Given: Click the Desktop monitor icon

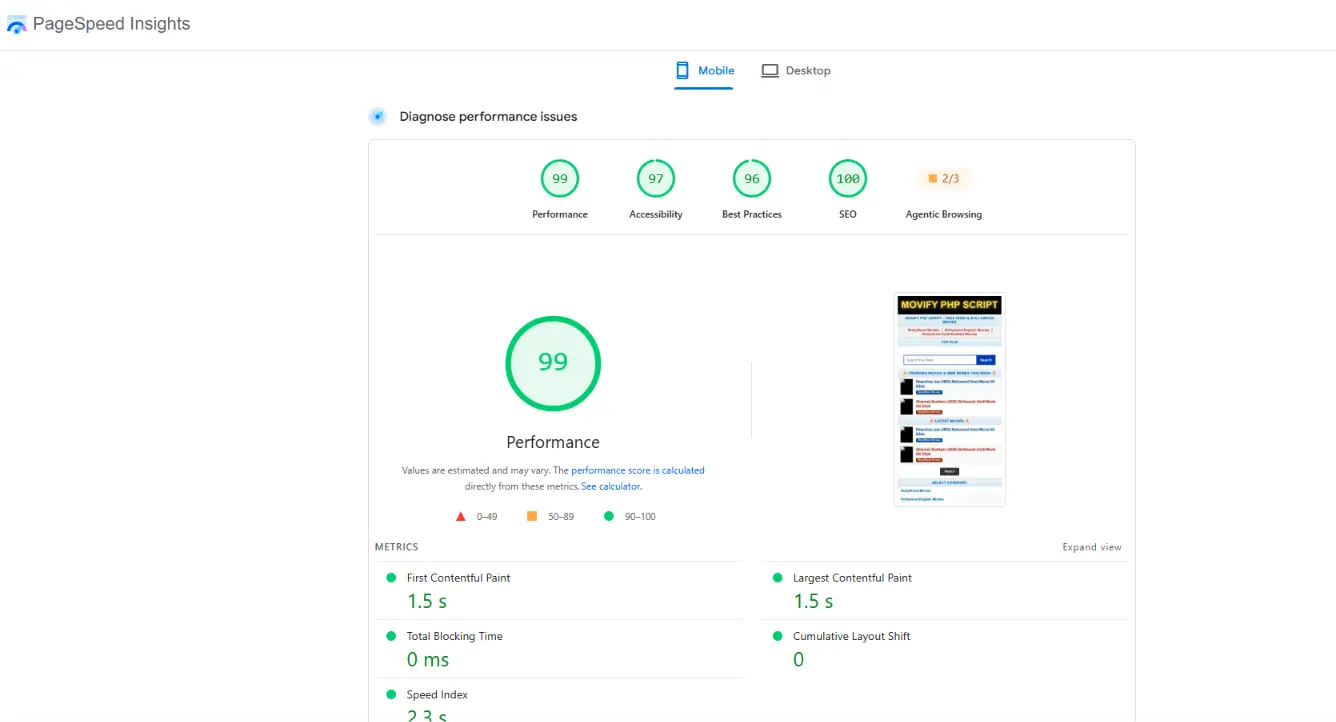Looking at the screenshot, I should point(770,71).
